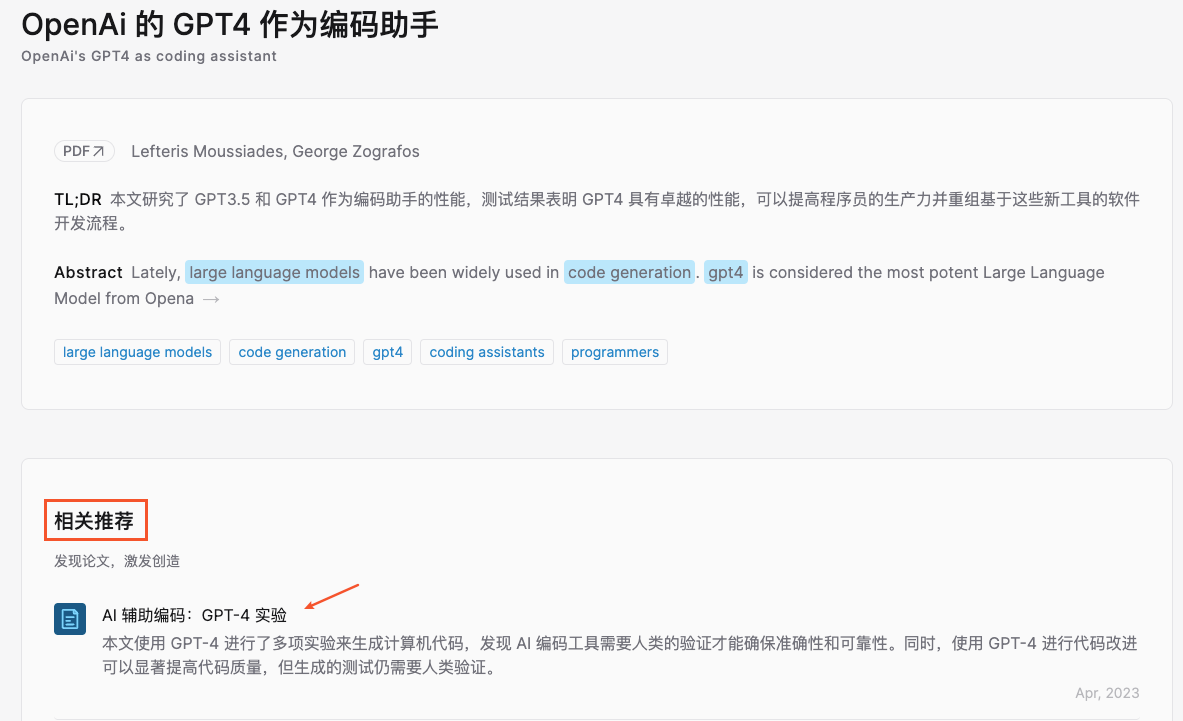The width and height of the screenshot is (1183, 721).
Task: Open the PDF link button
Action: (84, 152)
